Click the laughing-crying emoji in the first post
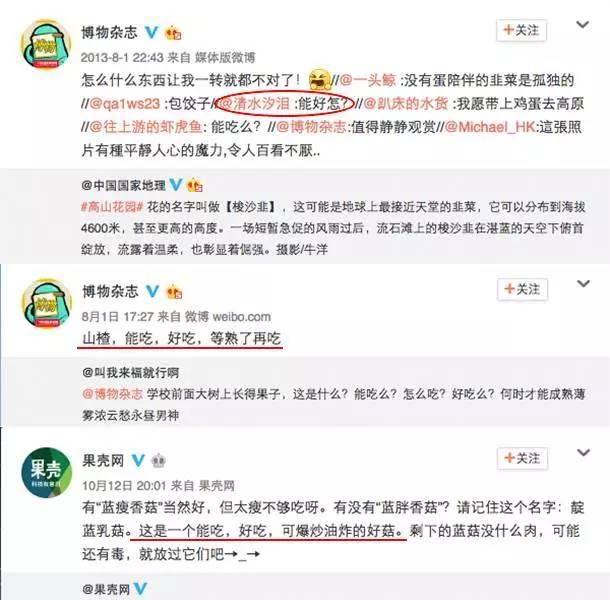 point(319,79)
